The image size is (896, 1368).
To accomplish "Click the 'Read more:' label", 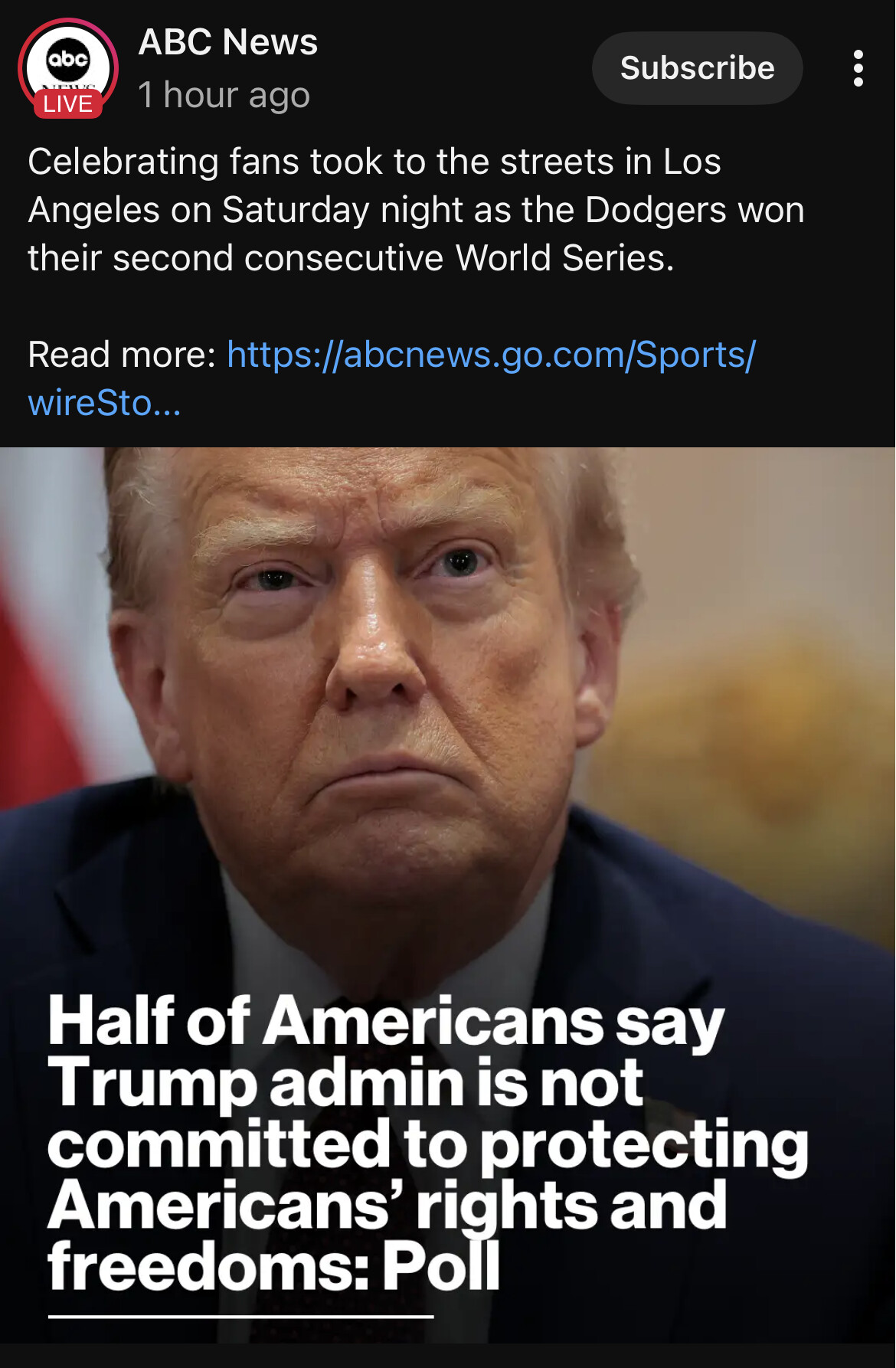I will point(123,355).
